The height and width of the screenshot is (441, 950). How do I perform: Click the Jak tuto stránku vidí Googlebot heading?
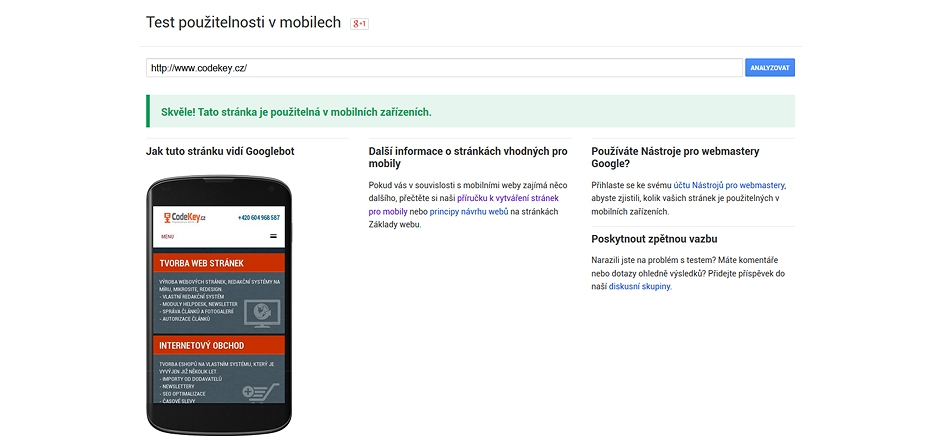(220, 151)
